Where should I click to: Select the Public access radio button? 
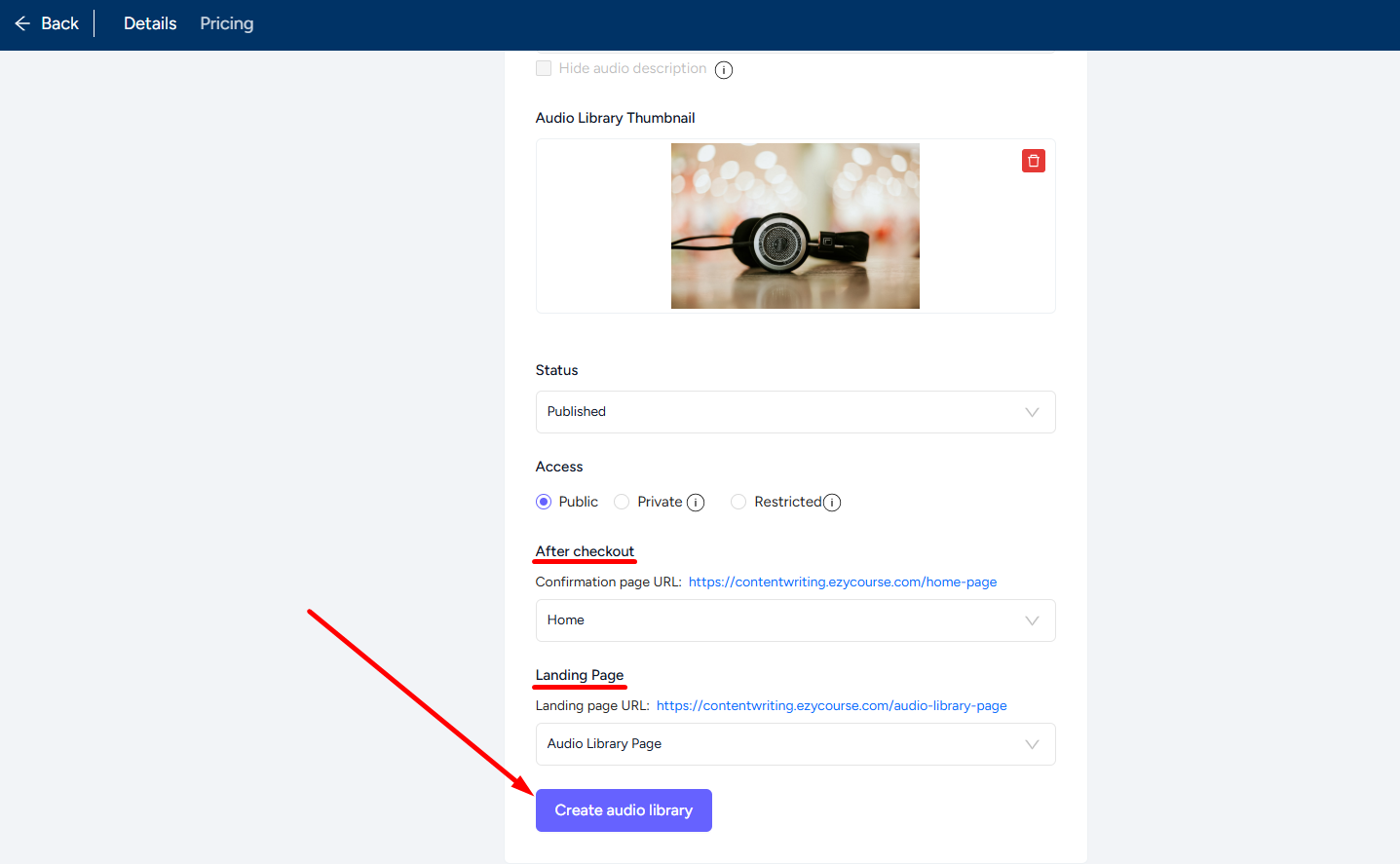pyautogui.click(x=544, y=502)
